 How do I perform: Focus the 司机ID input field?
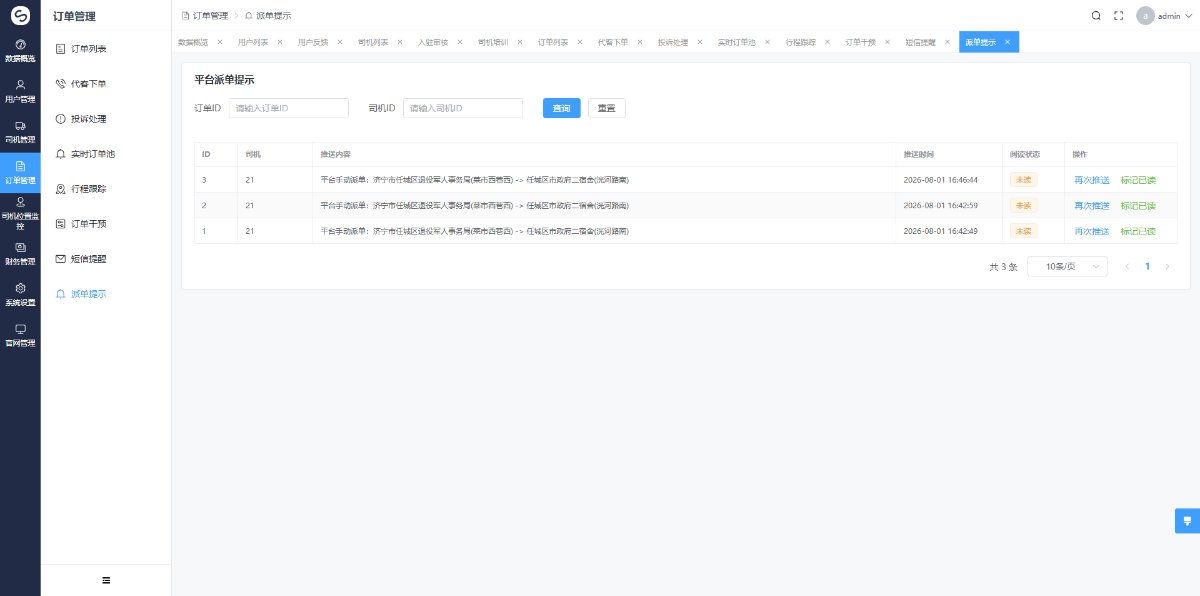(463, 108)
